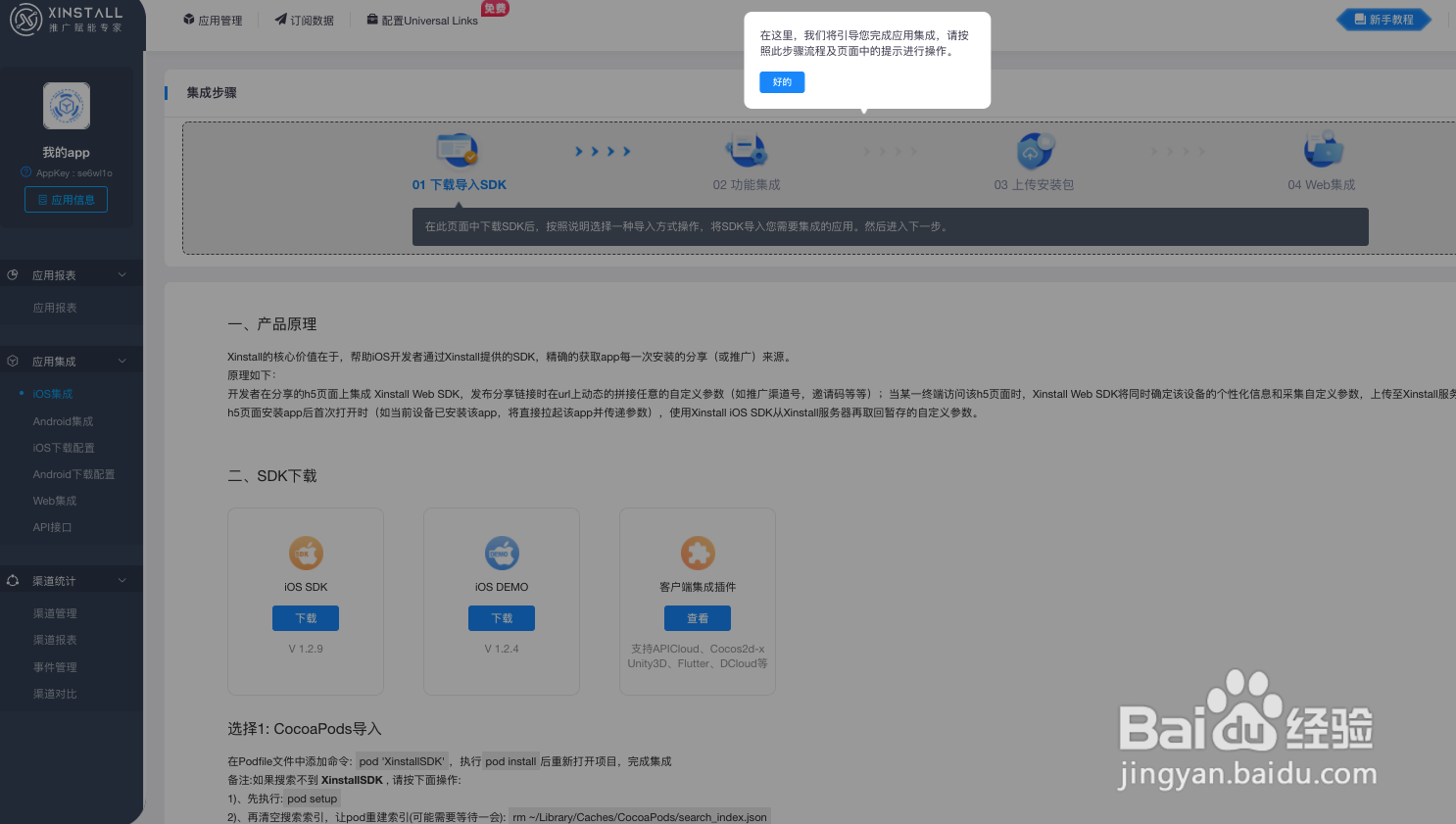Select 渠道对比 in the sidebar
Image resolution: width=1456 pixels, height=824 pixels.
(x=54, y=693)
